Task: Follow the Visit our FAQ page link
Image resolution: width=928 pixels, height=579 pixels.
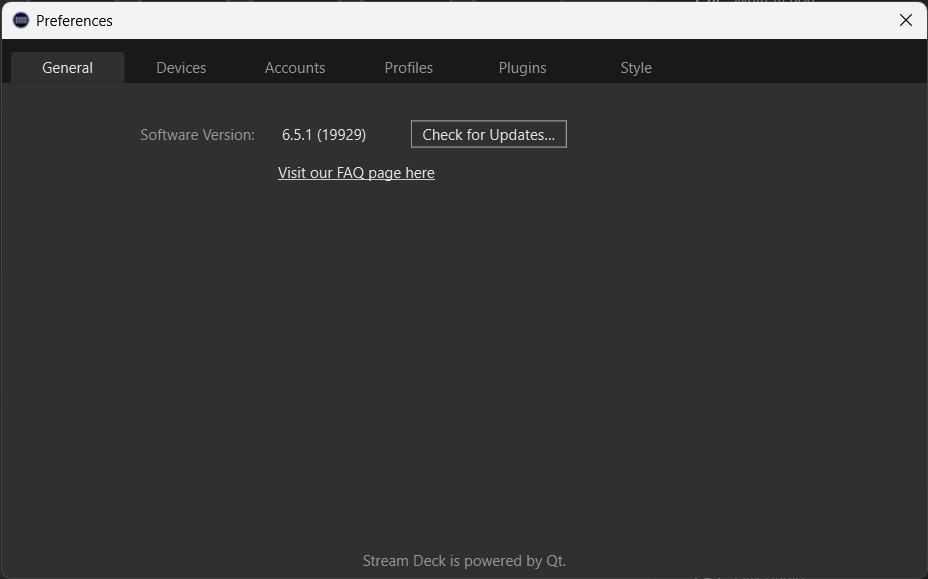Action: click(x=356, y=173)
